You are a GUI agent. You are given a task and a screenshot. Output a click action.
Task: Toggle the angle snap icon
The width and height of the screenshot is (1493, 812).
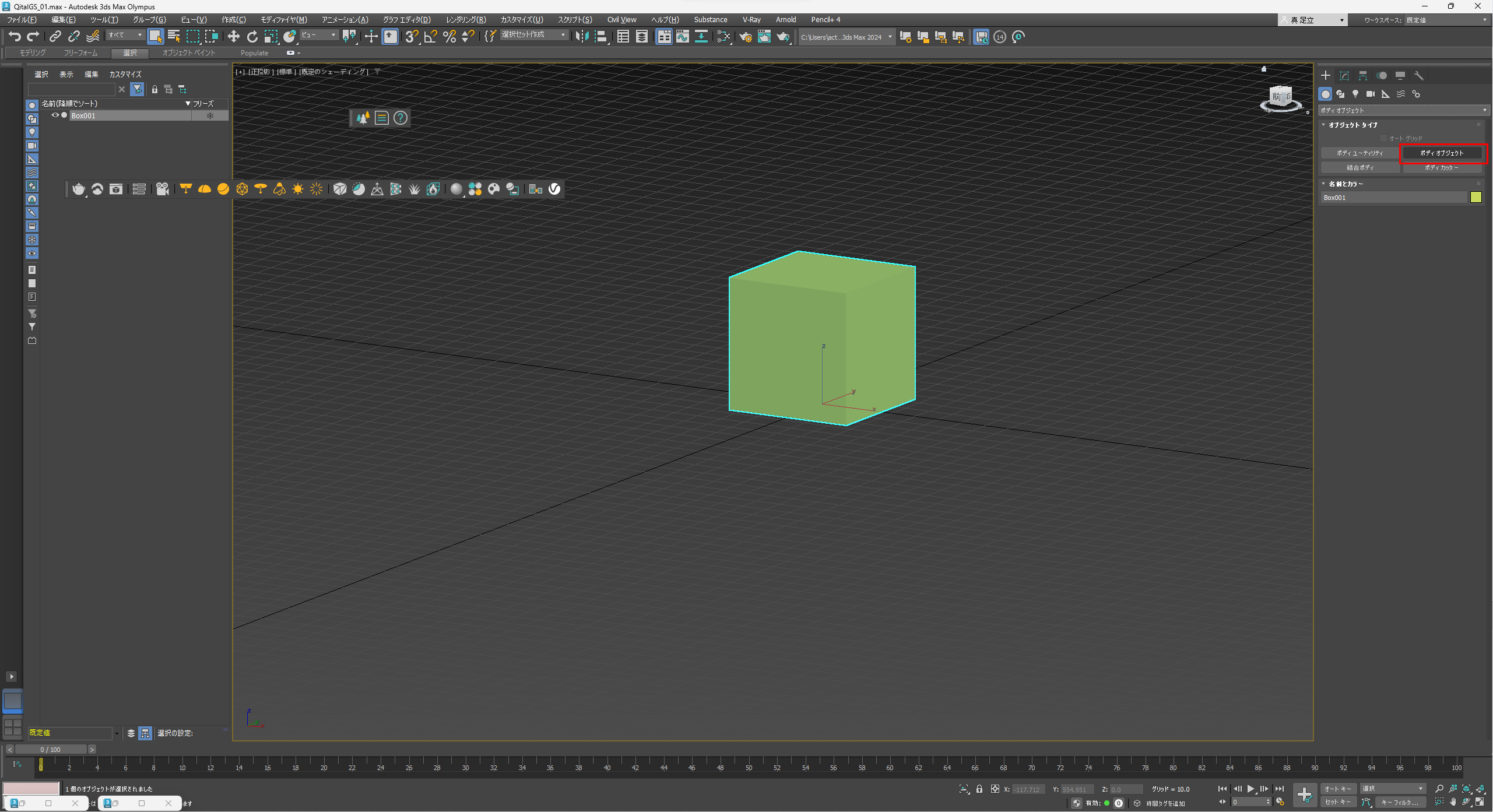430,37
